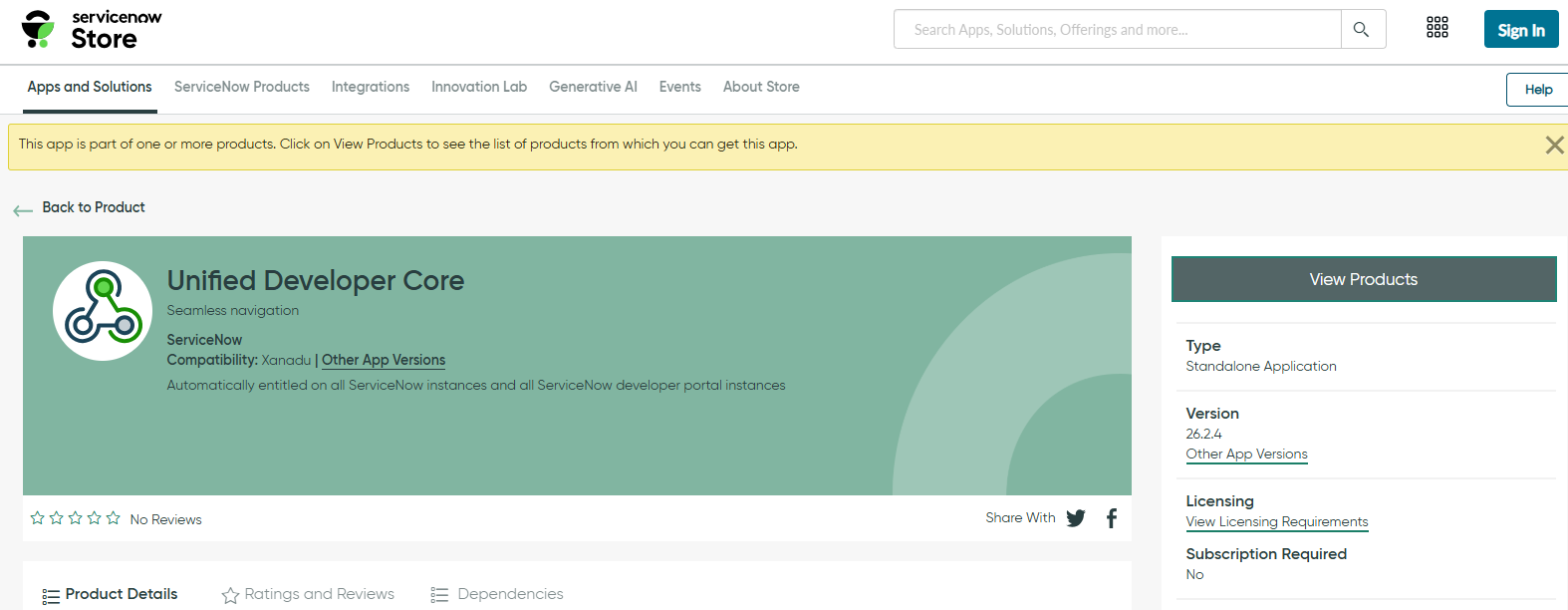Click the Subscription Required label
Viewport: 1568px width, 610px height.
point(1266,554)
